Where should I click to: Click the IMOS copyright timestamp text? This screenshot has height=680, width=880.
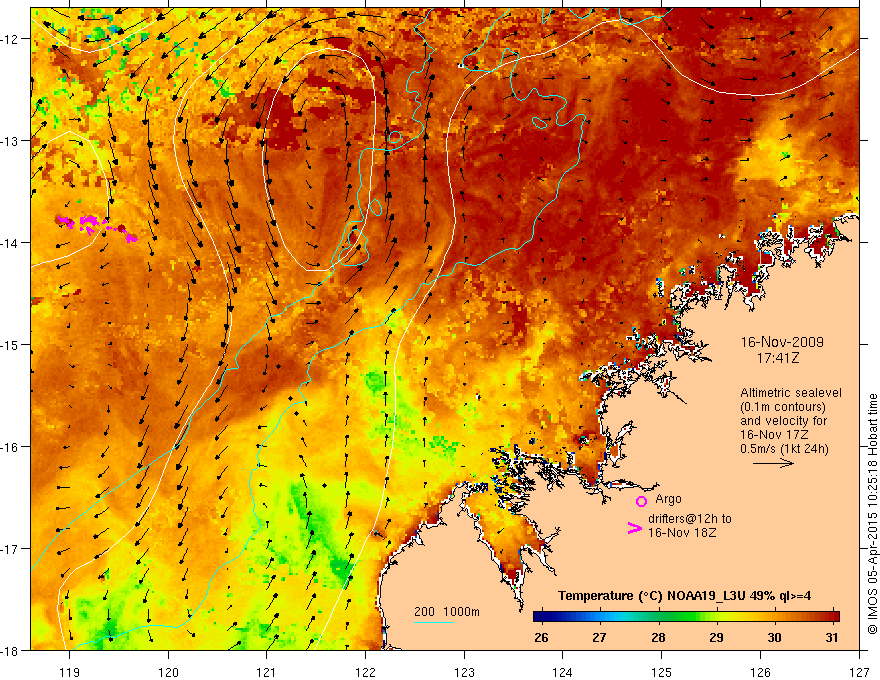872,512
